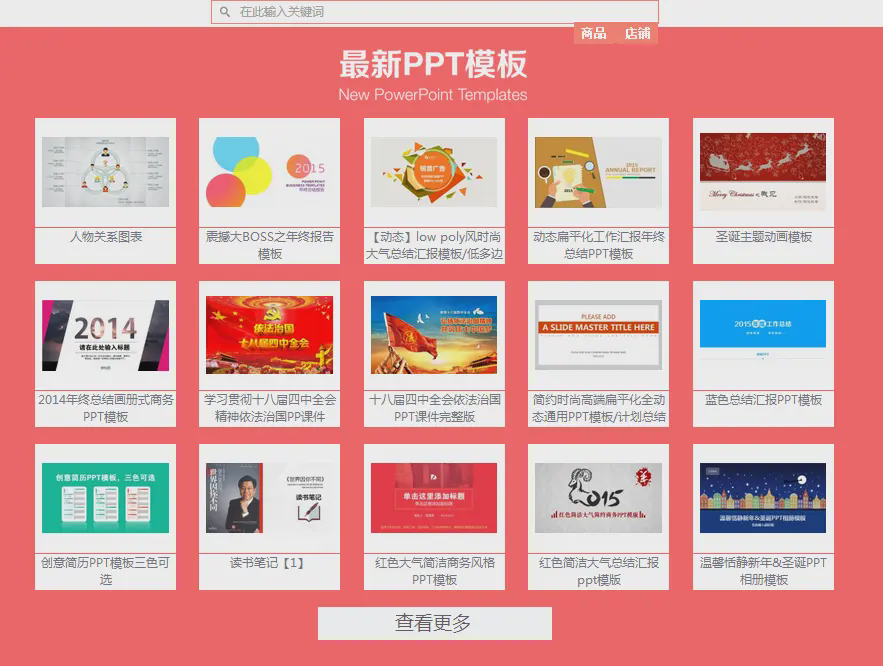Click the 创意简历PPT模板三色可选 title link
883x666 pixels.
106,571
